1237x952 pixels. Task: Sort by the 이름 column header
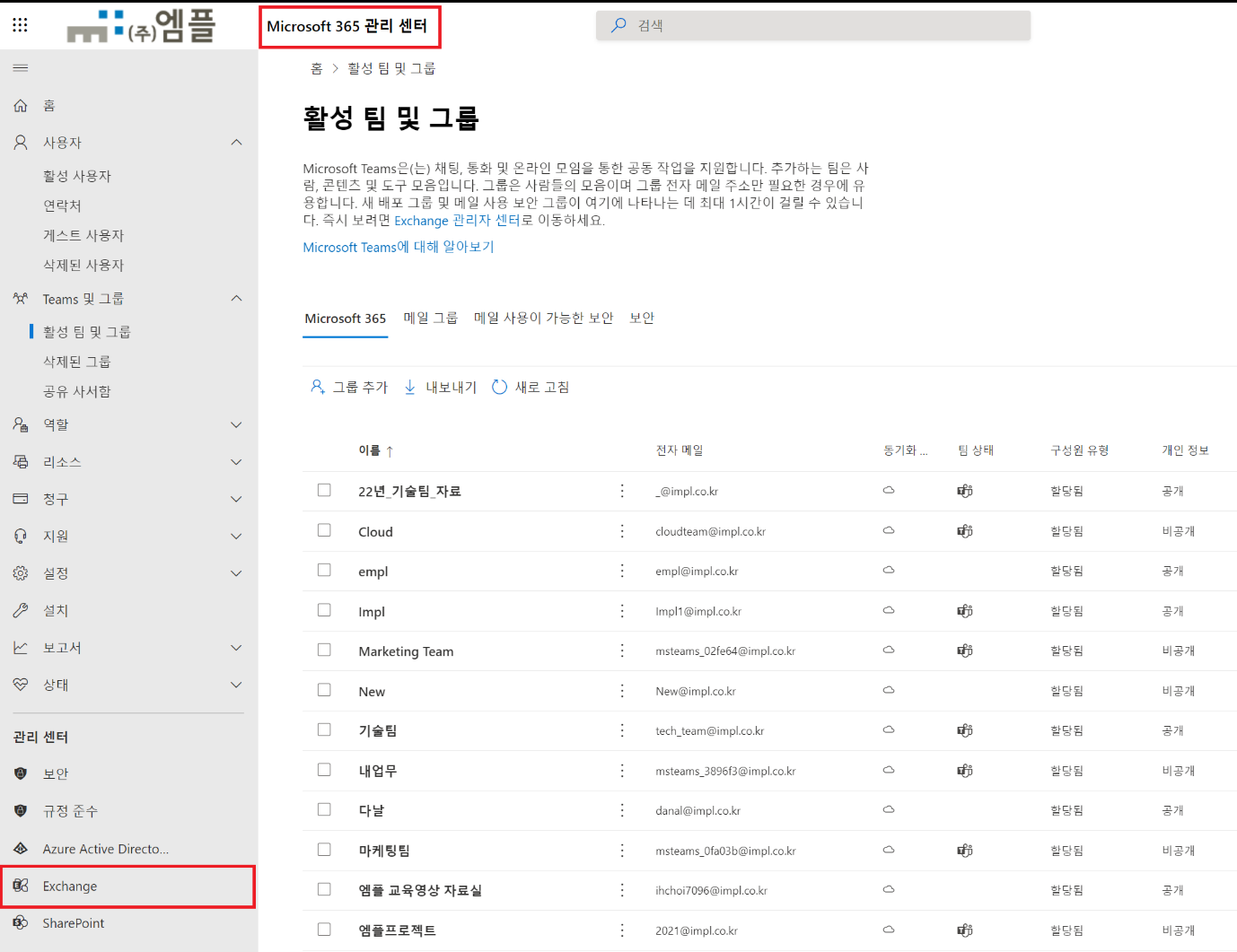[376, 450]
